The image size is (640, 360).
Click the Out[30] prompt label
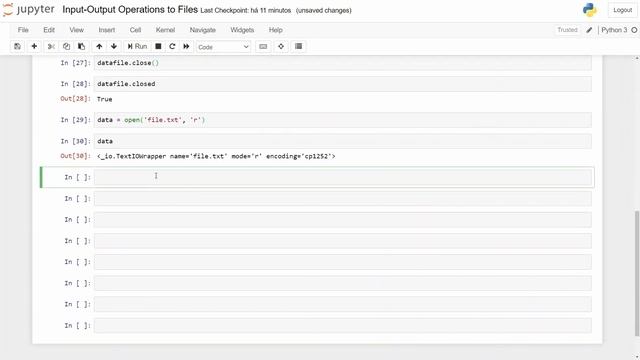(x=75, y=156)
